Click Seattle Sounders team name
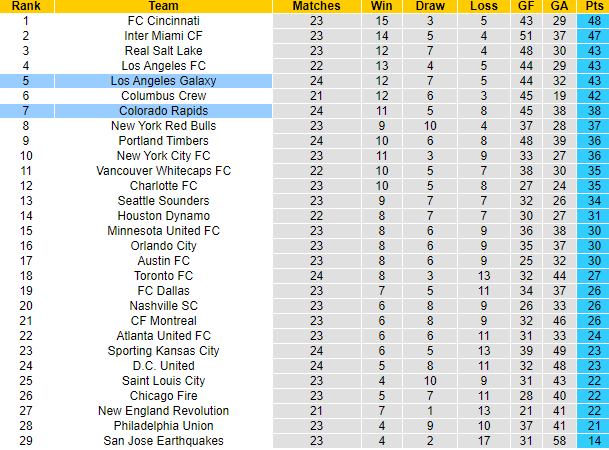The image size is (609, 450). 163,200
